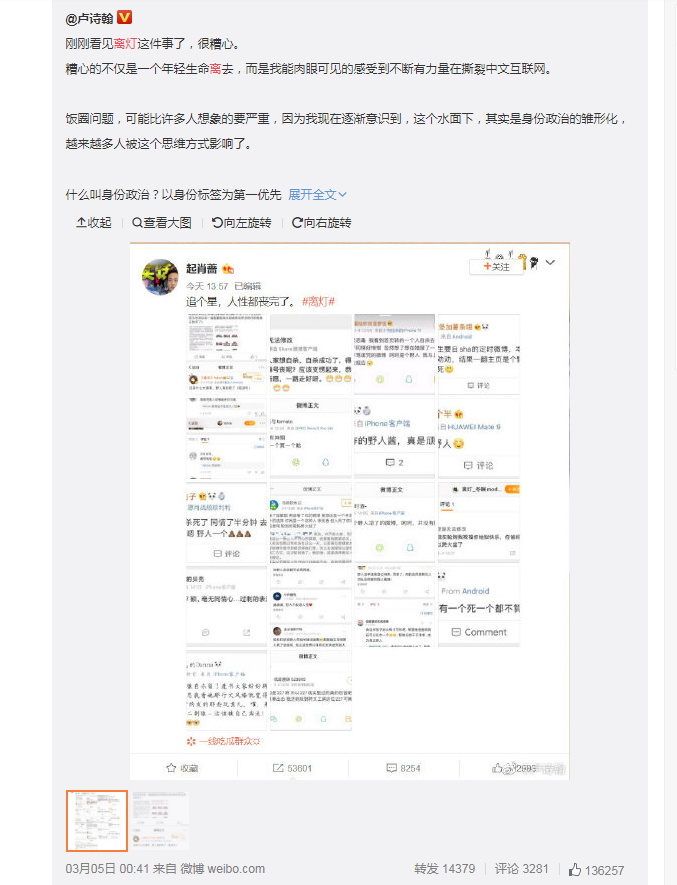Click the verified V badge beside 卢诗翰

point(124,17)
